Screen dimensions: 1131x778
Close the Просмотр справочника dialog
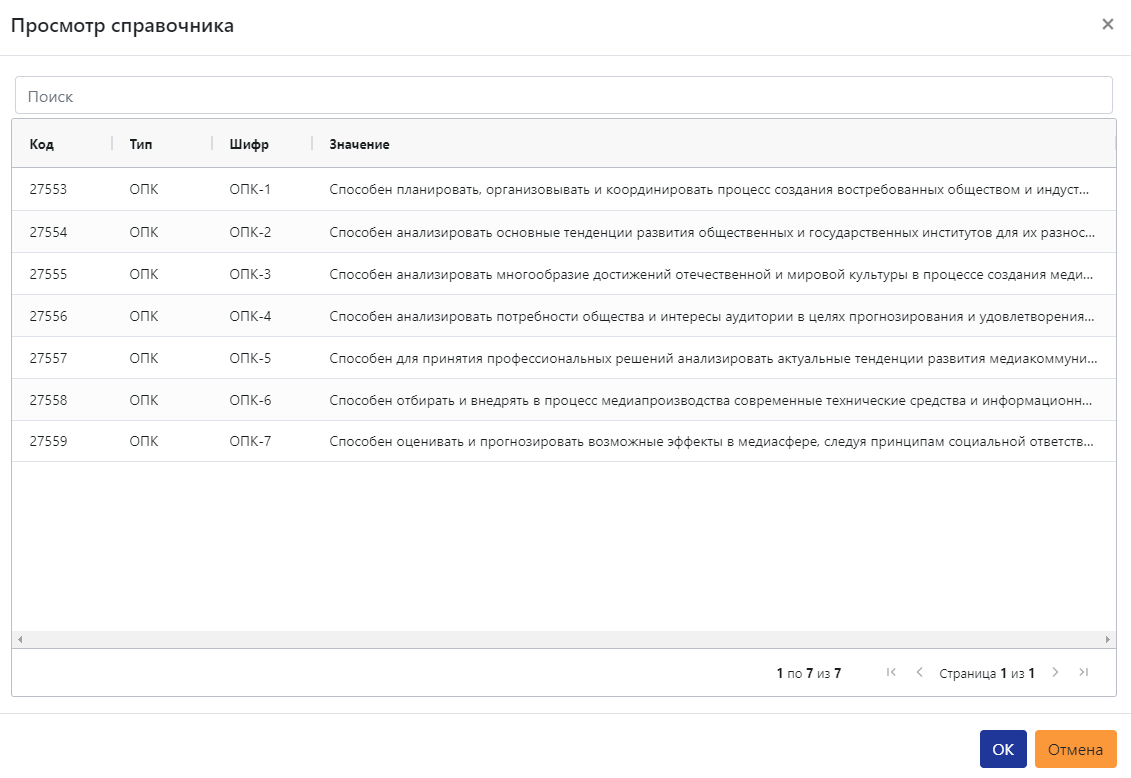coord(1108,25)
